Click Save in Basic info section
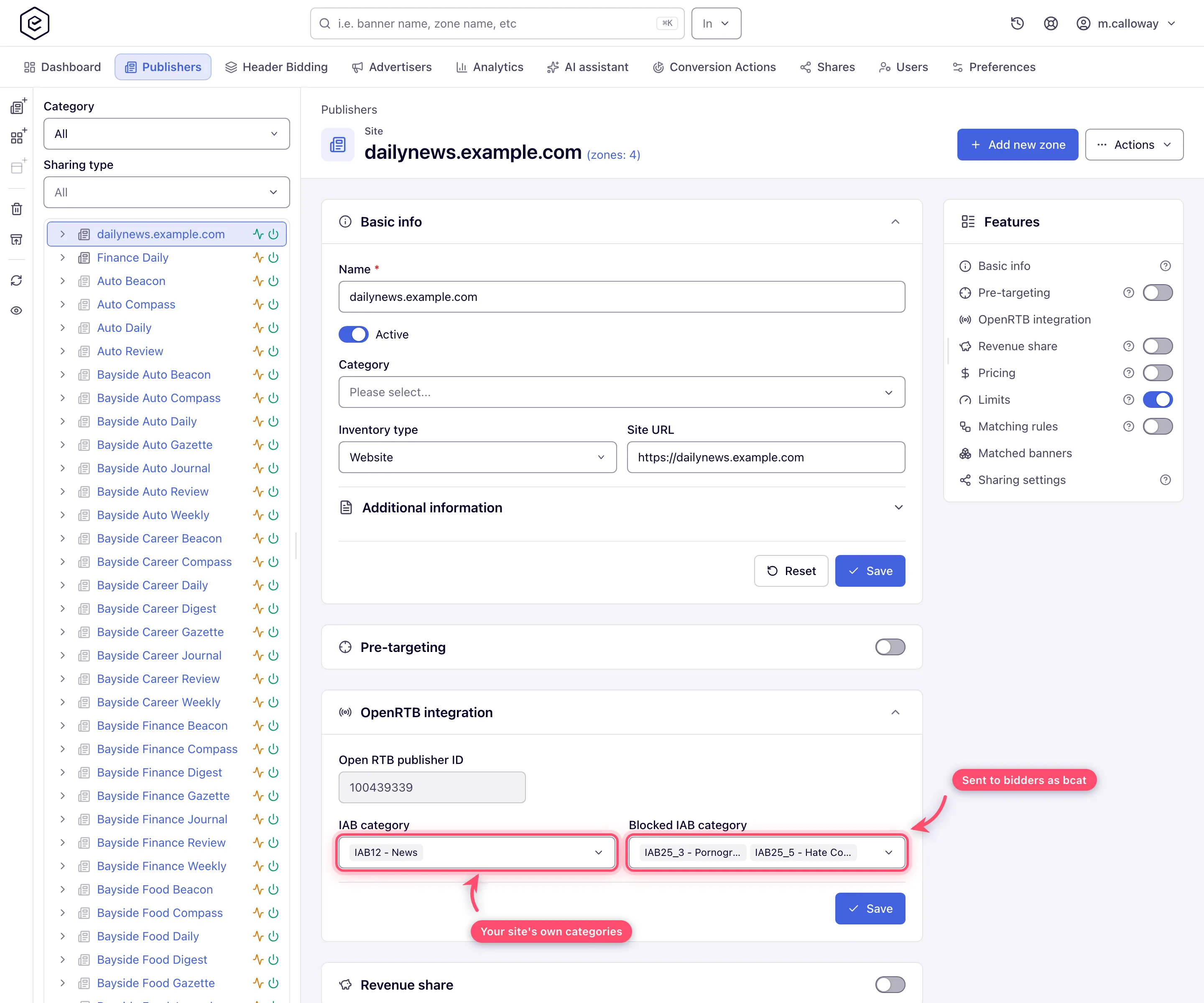1204x1003 pixels. (x=870, y=571)
